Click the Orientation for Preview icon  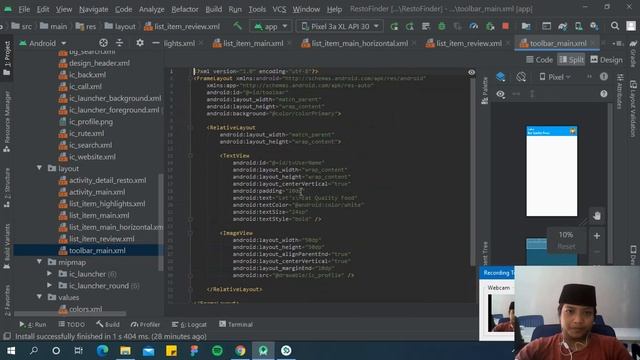(x=521, y=77)
